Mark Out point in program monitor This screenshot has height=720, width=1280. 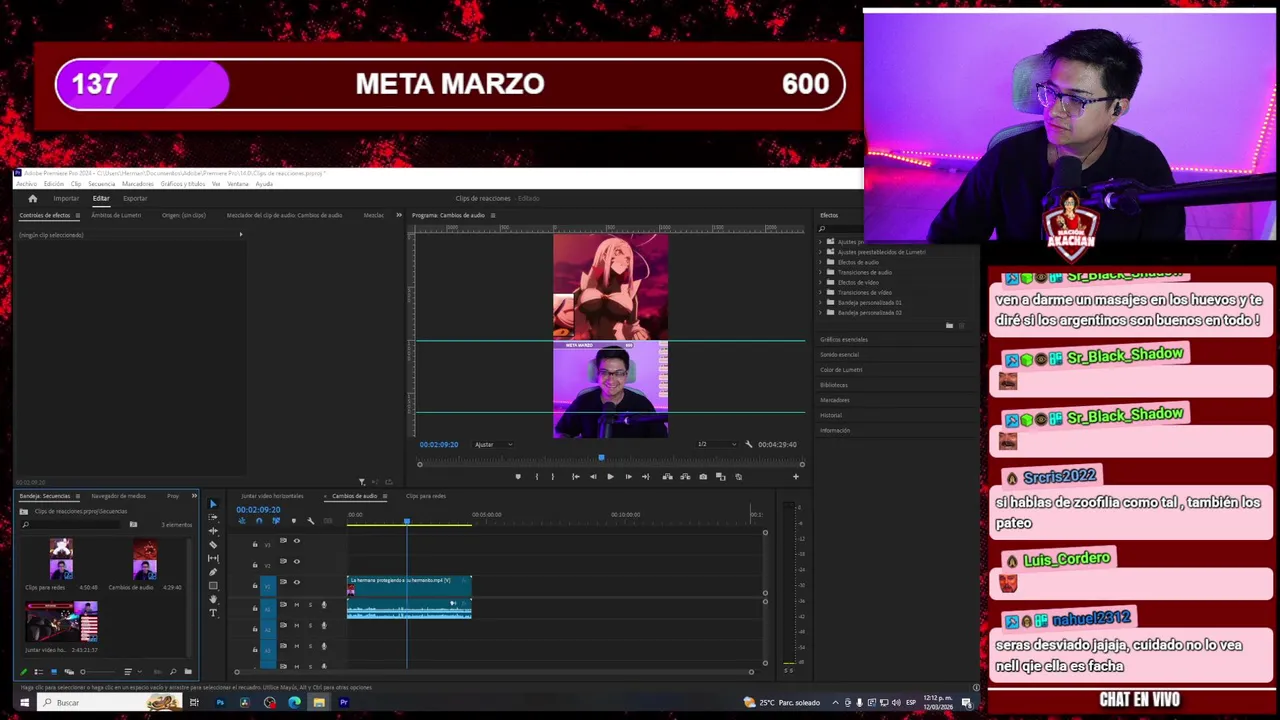click(x=553, y=476)
